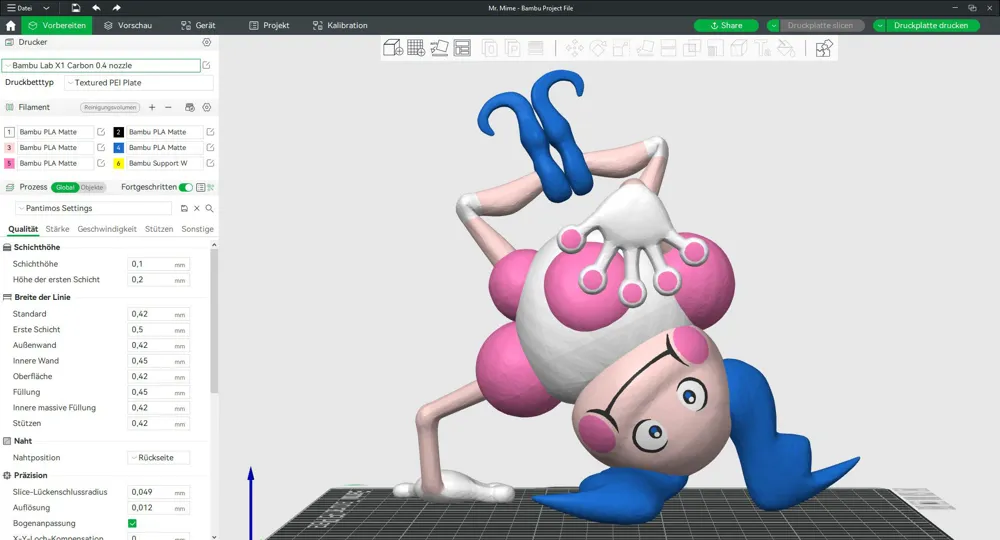Screen dimensions: 1000x540
Task: Undo the last action
Action: tap(96, 8)
